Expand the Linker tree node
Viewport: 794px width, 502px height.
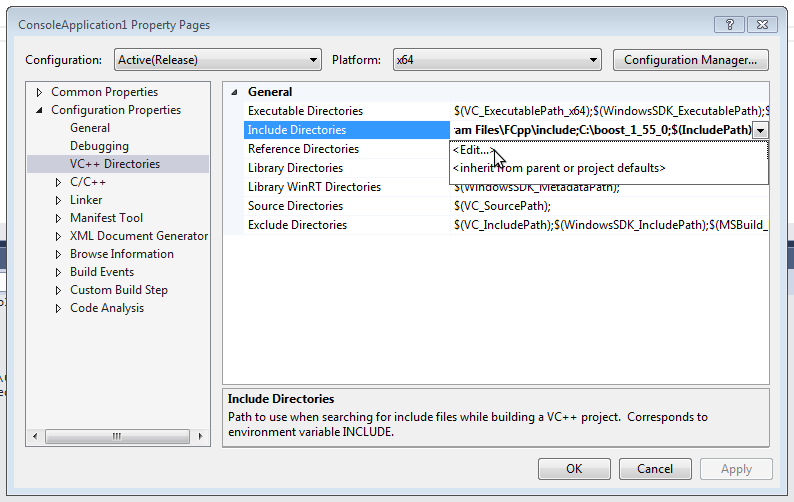pyautogui.click(x=59, y=200)
